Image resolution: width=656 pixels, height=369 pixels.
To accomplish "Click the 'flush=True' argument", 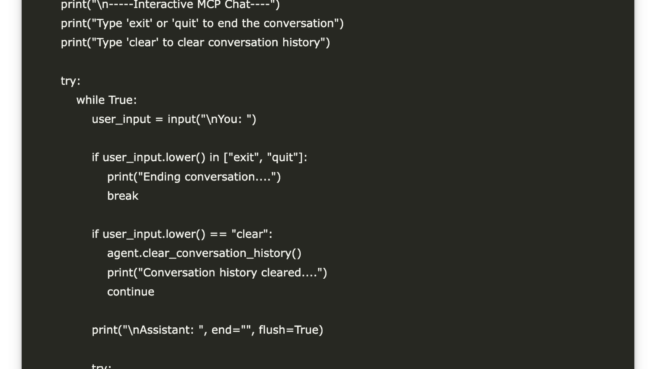I will [x=289, y=330].
